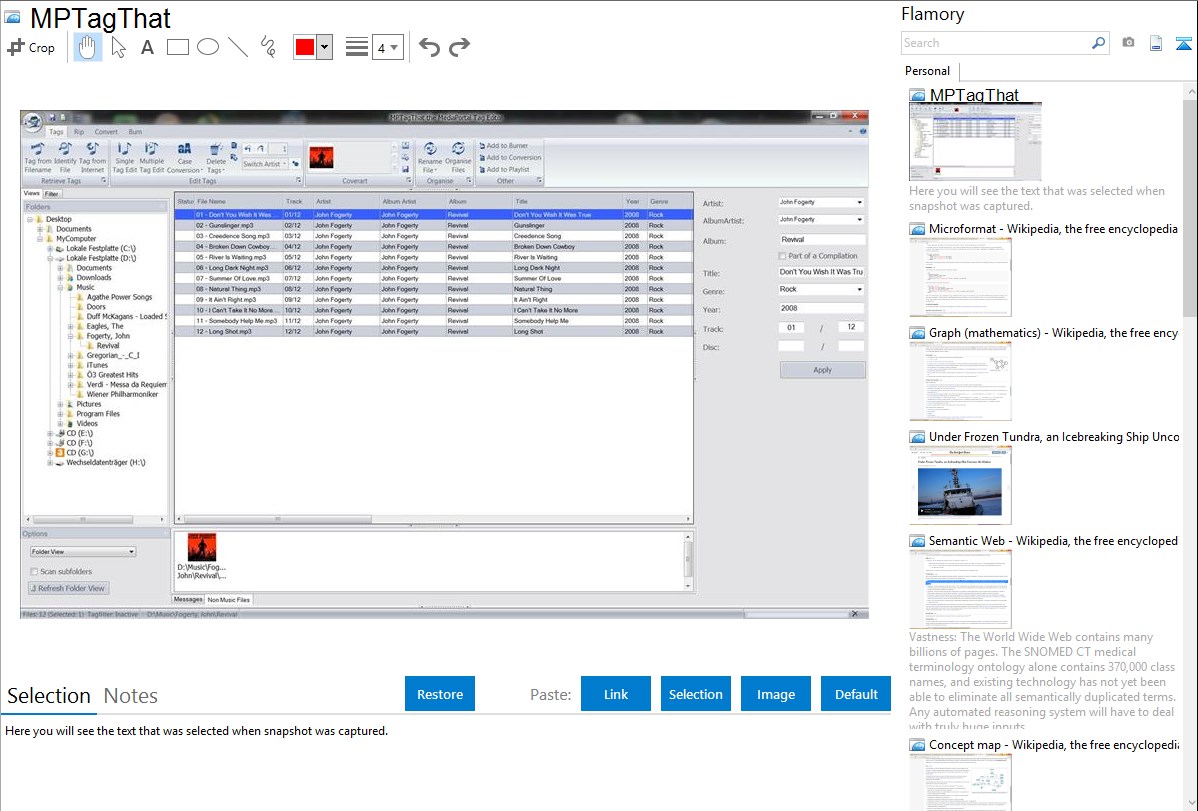Open the Burn ribbon tab in MPTagThat

[134, 132]
